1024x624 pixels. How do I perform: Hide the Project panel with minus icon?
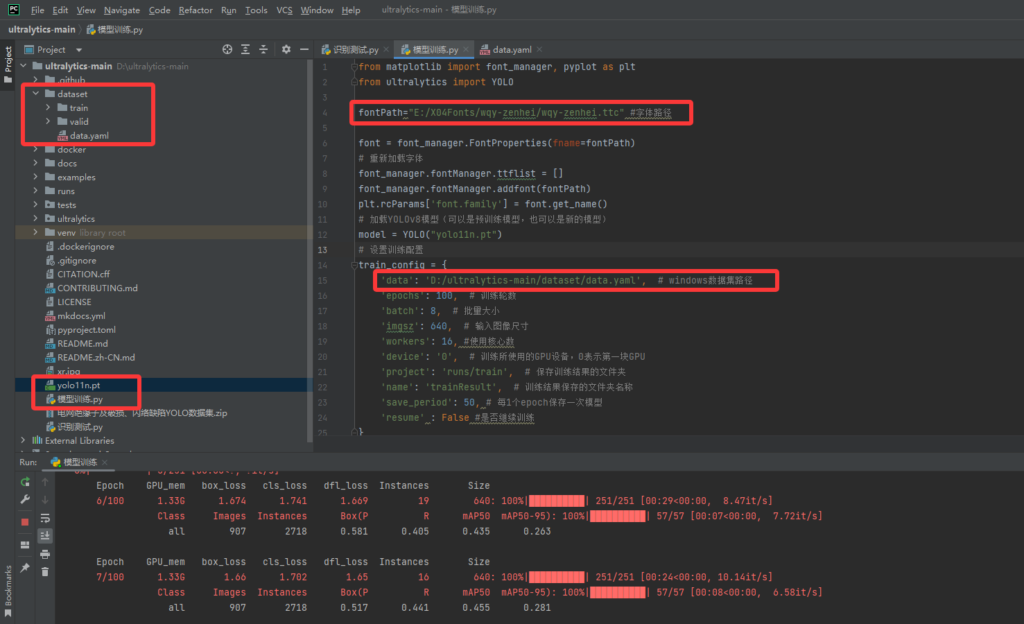(x=304, y=50)
